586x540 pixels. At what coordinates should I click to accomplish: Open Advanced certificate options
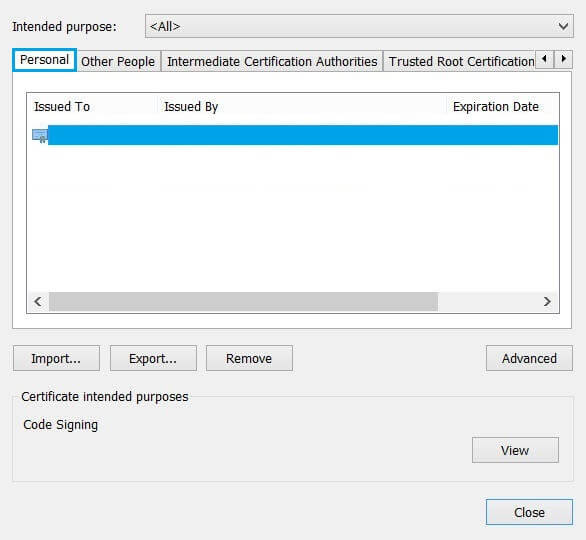(529, 358)
